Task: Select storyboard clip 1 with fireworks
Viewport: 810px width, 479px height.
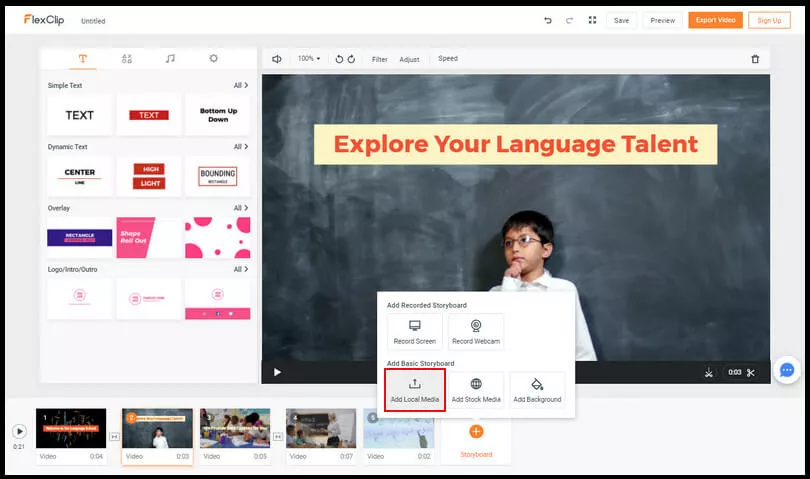Action: 71,428
